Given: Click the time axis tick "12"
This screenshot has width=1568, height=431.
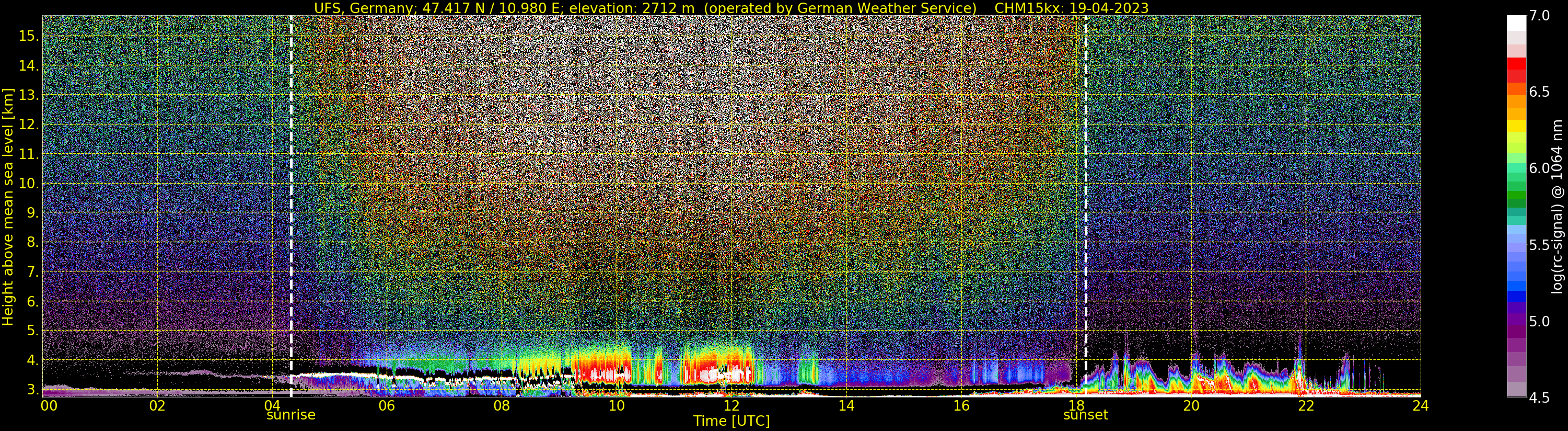Looking at the screenshot, I should click(731, 405).
